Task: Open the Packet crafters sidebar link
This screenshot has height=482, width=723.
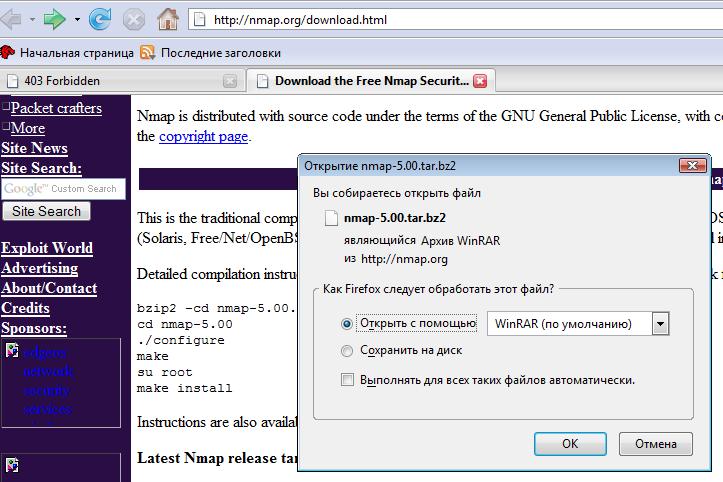Action: pos(56,108)
